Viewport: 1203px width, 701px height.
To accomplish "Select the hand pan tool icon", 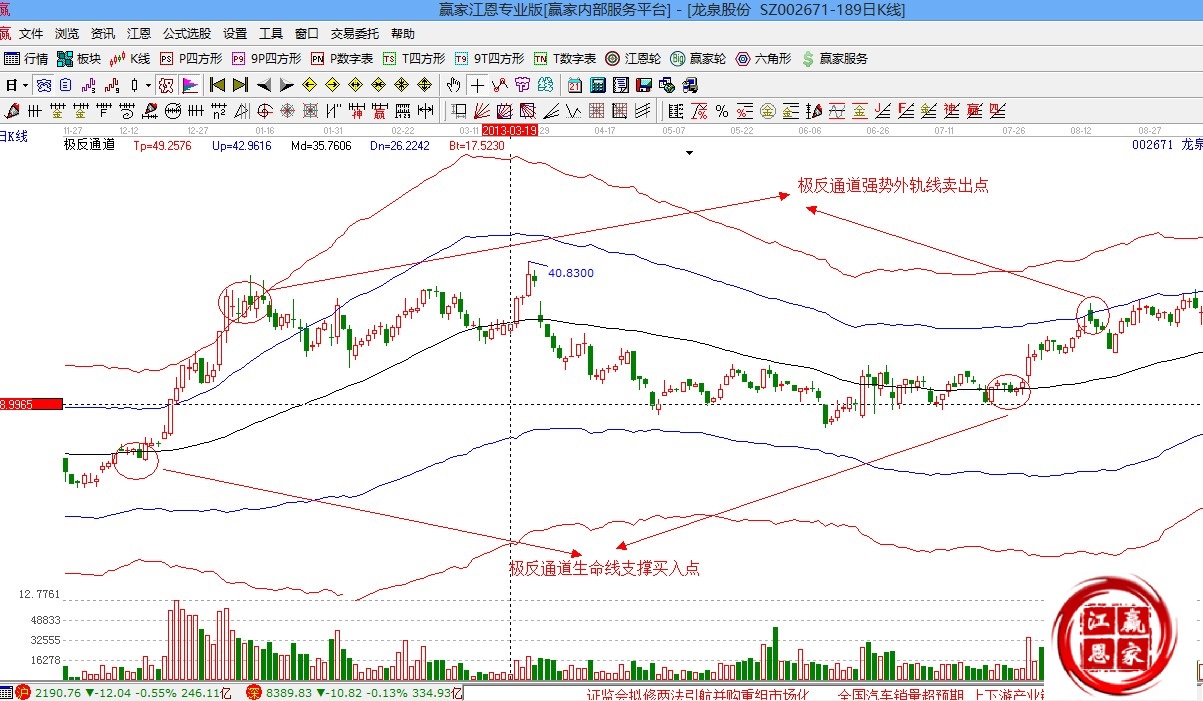I will coord(454,85).
